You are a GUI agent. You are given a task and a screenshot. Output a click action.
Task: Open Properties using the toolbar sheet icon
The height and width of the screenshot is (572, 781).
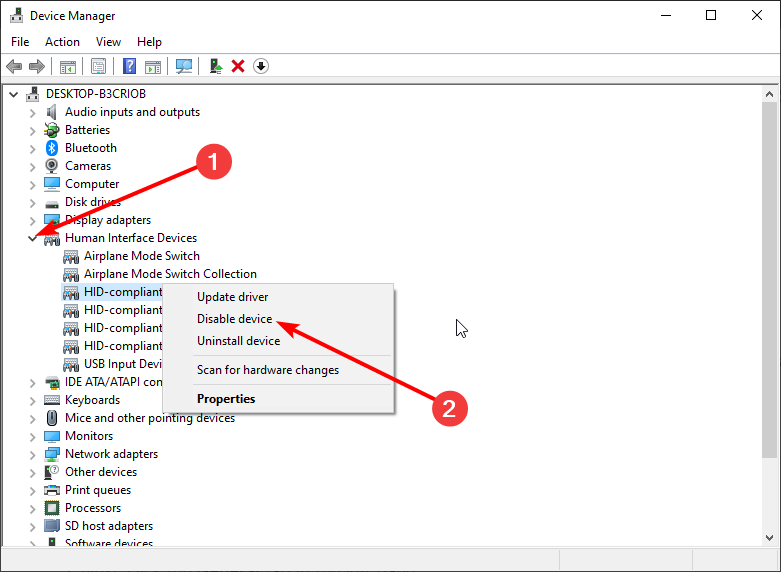pyautogui.click(x=99, y=66)
